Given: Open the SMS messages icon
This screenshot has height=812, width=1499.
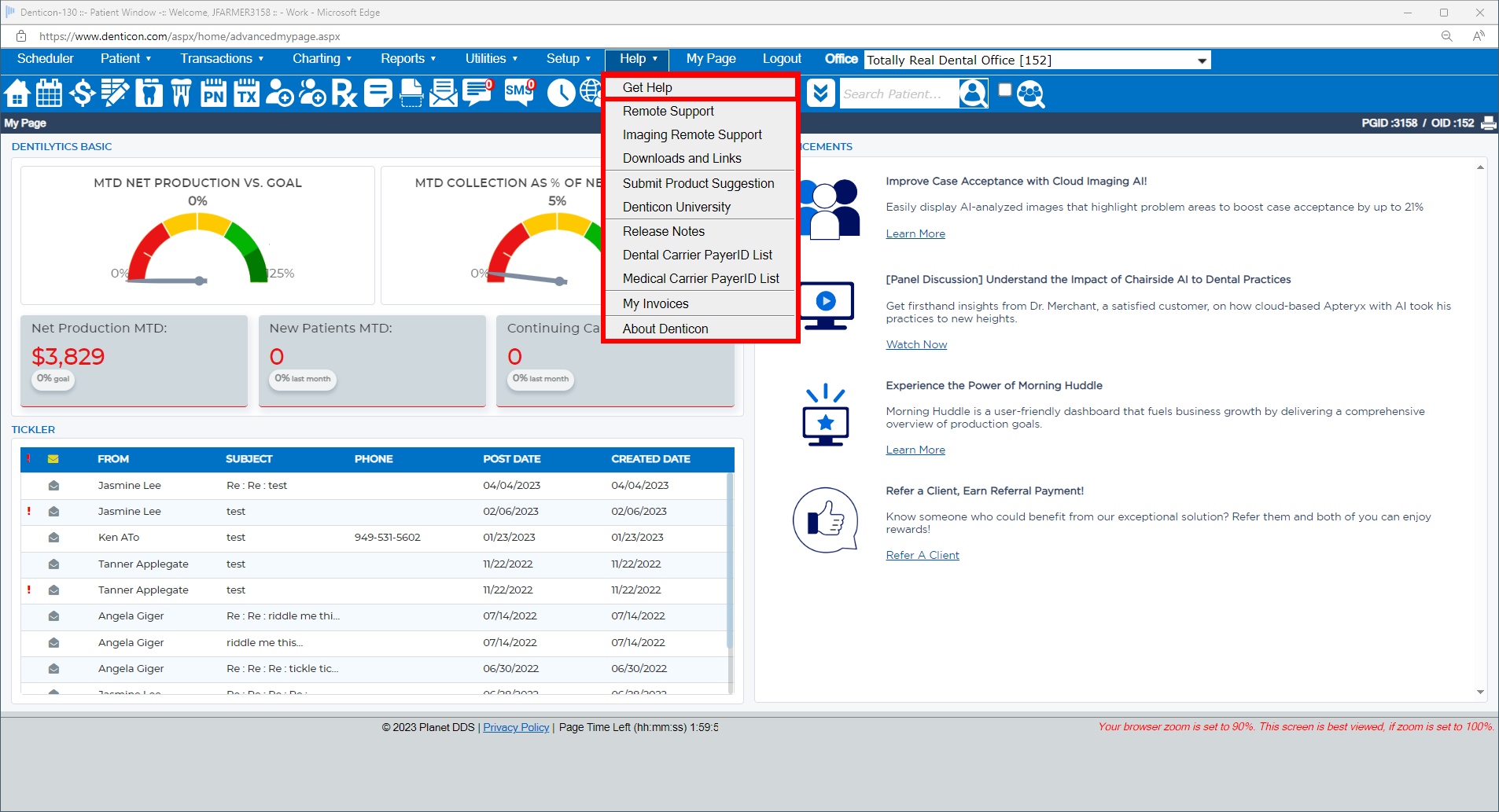Looking at the screenshot, I should 517,93.
